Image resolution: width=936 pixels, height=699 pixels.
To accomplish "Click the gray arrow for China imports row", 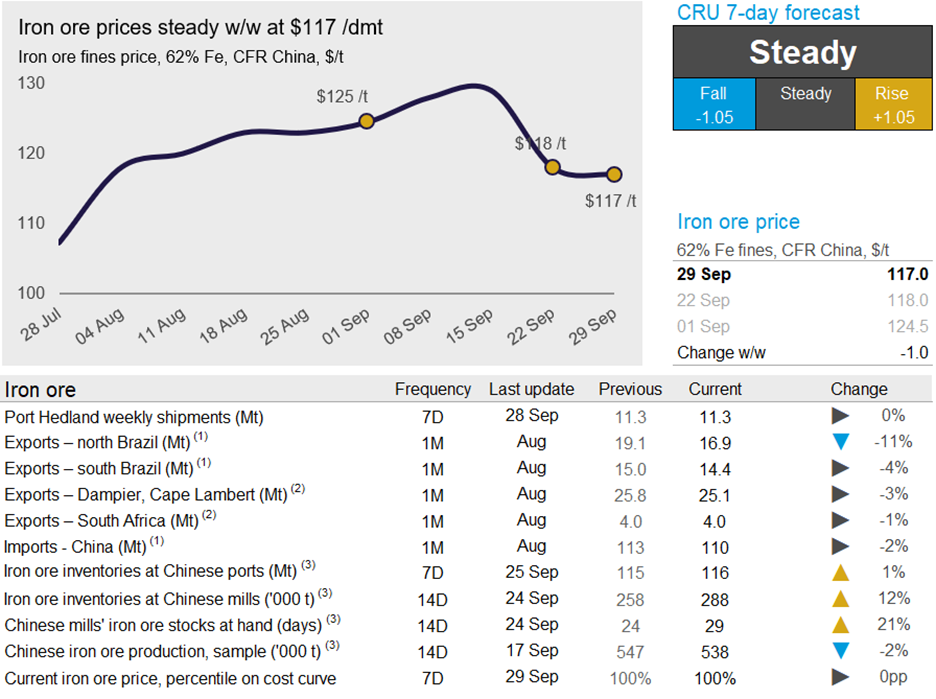I will pos(841,546).
